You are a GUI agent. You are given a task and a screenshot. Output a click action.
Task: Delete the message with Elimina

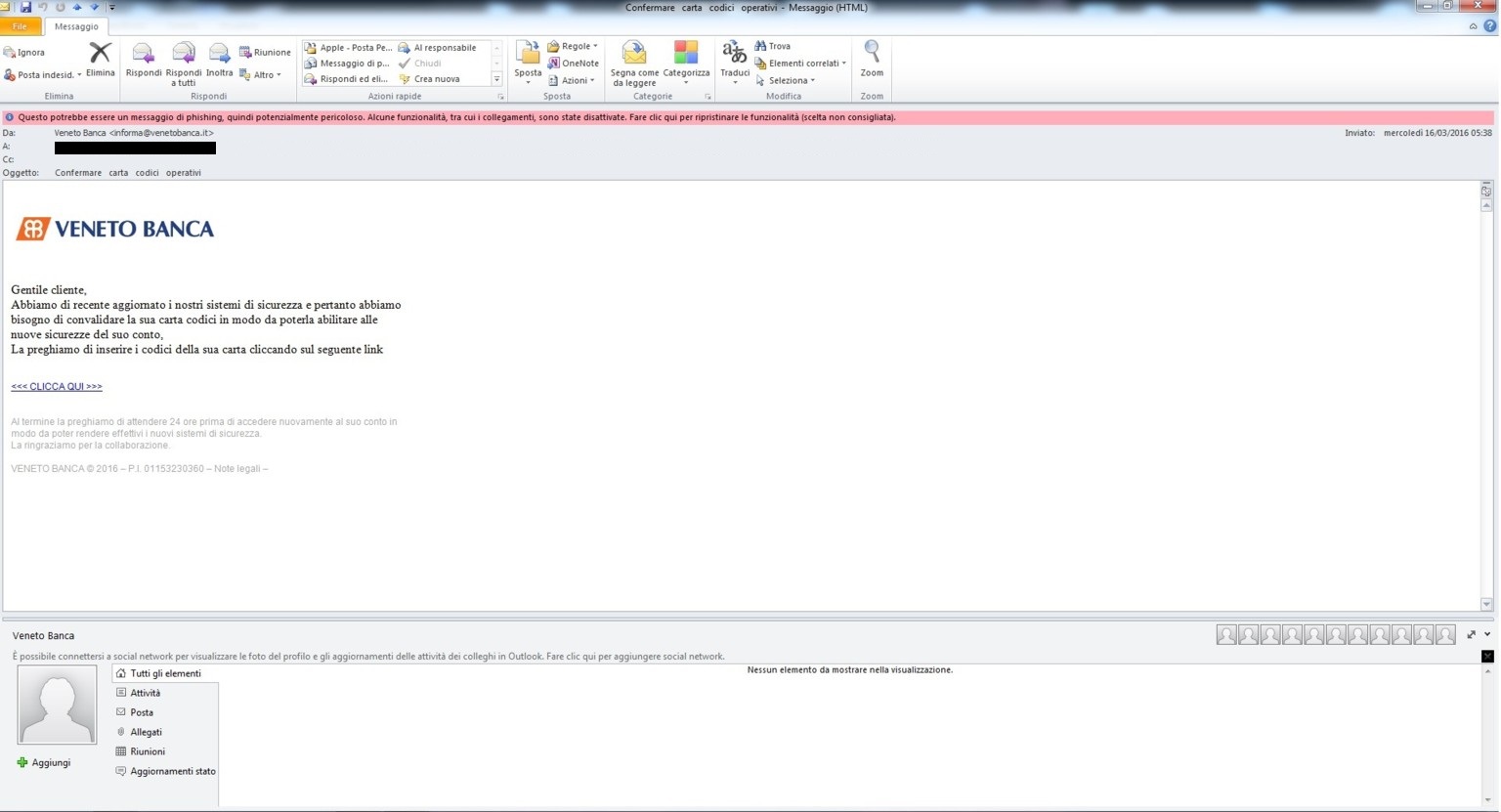coord(100,61)
